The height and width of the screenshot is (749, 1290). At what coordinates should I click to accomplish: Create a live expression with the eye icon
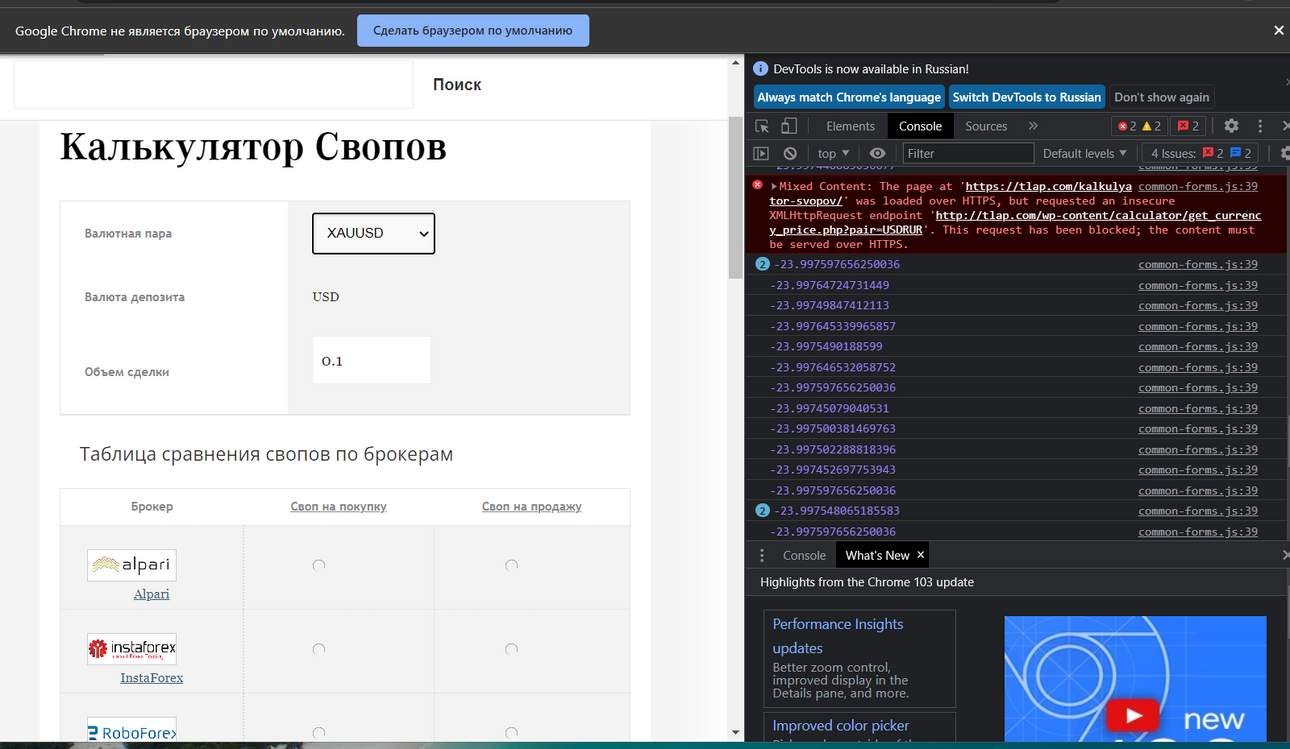coord(877,153)
